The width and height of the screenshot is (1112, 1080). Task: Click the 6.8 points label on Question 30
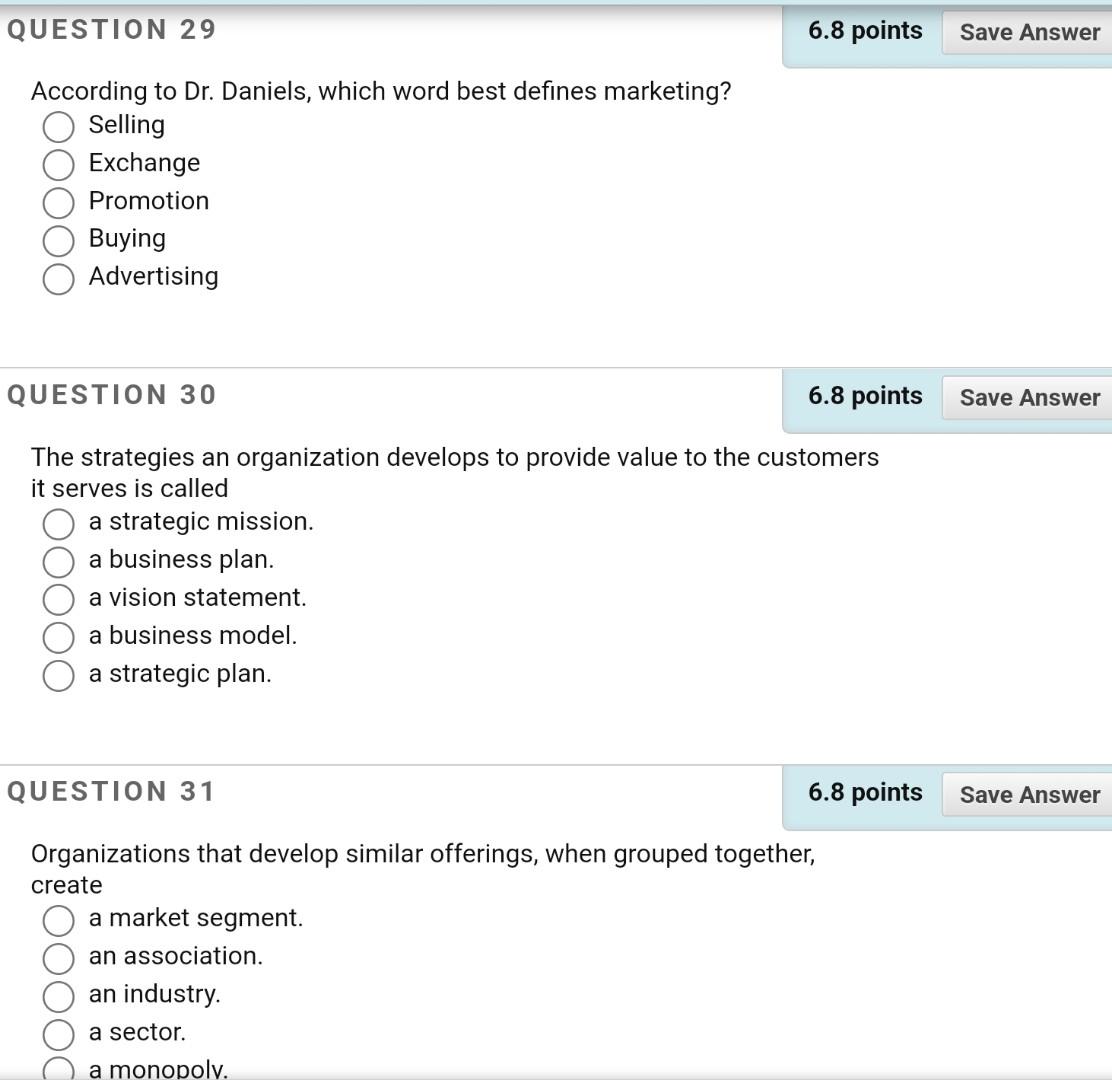864,396
